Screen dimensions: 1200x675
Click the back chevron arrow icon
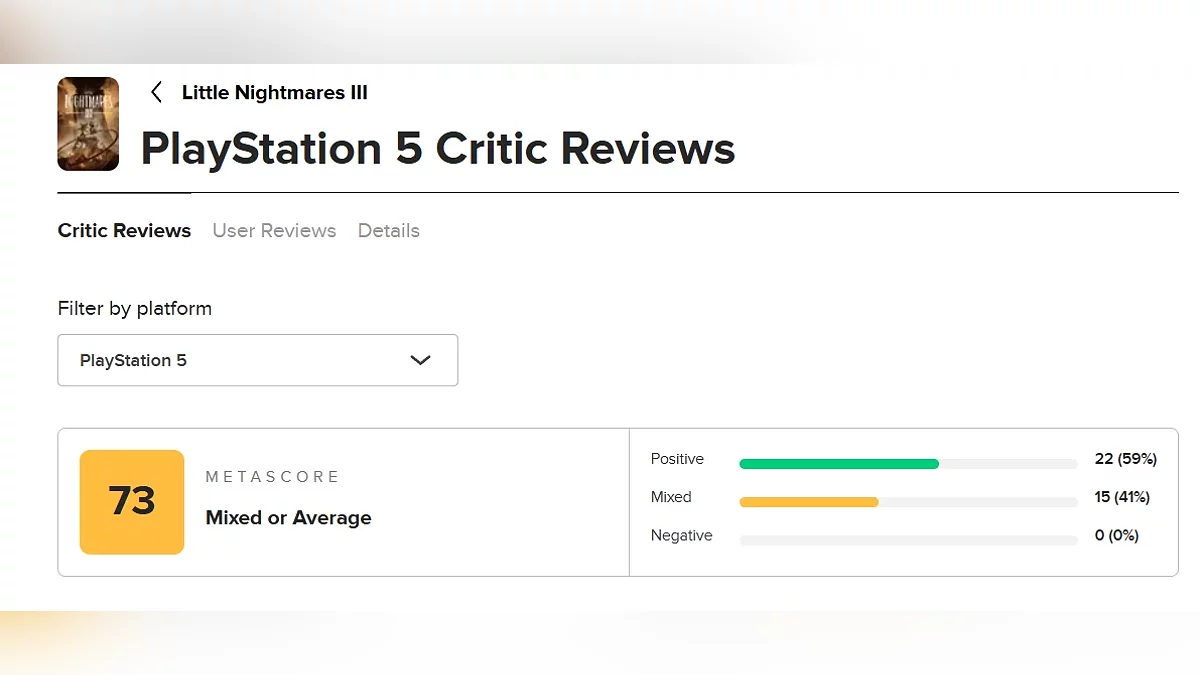[156, 93]
